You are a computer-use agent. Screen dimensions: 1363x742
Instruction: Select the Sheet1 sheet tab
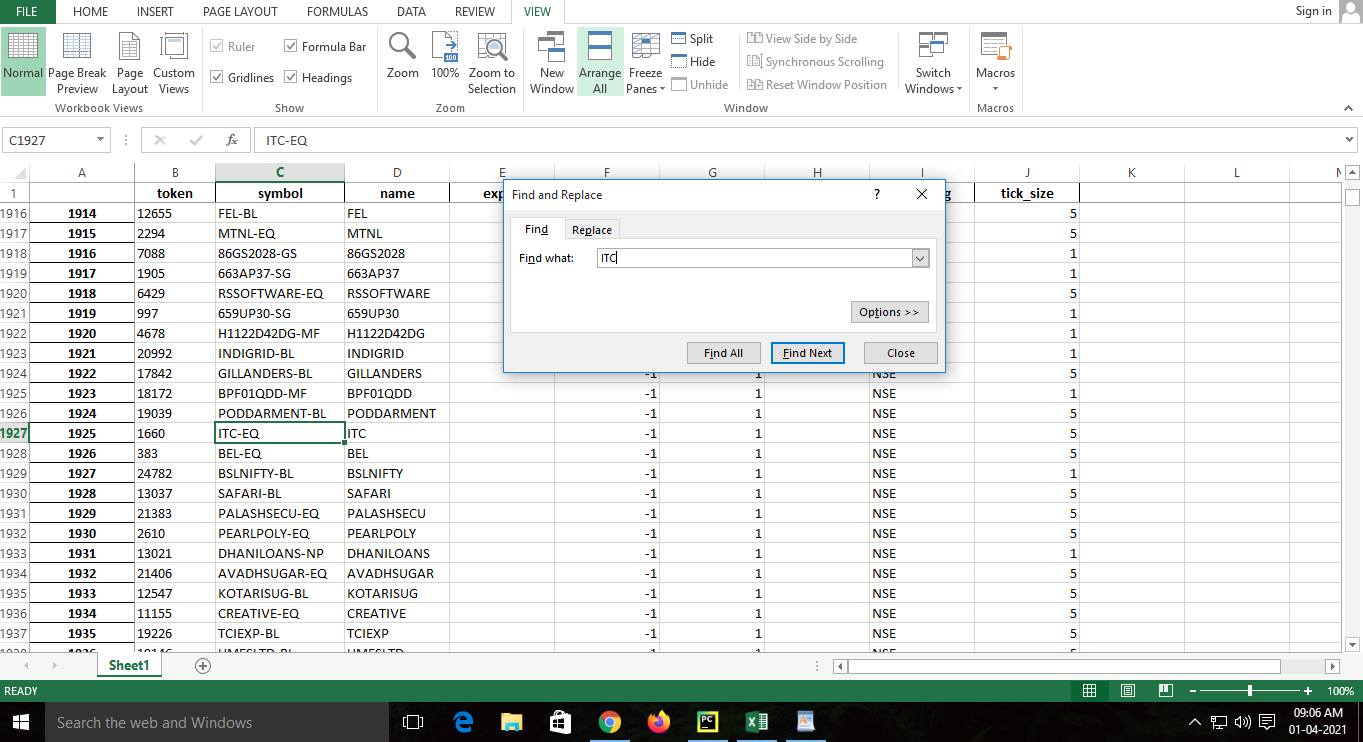click(x=129, y=665)
